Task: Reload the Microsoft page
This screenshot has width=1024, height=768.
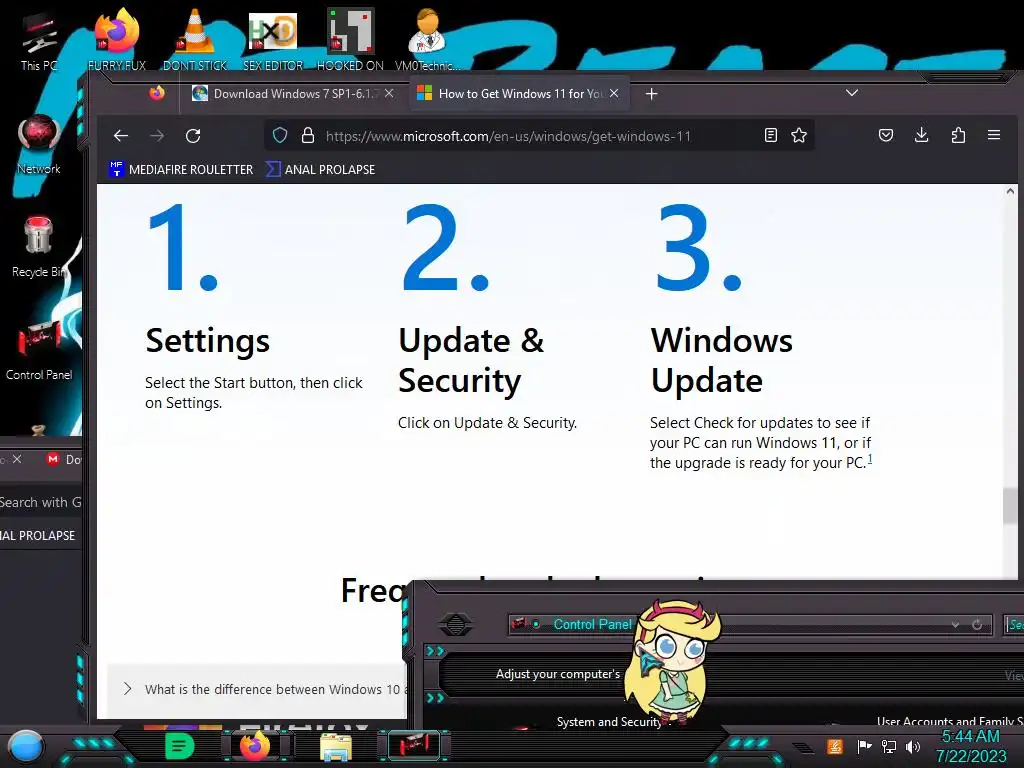Action: point(193,136)
